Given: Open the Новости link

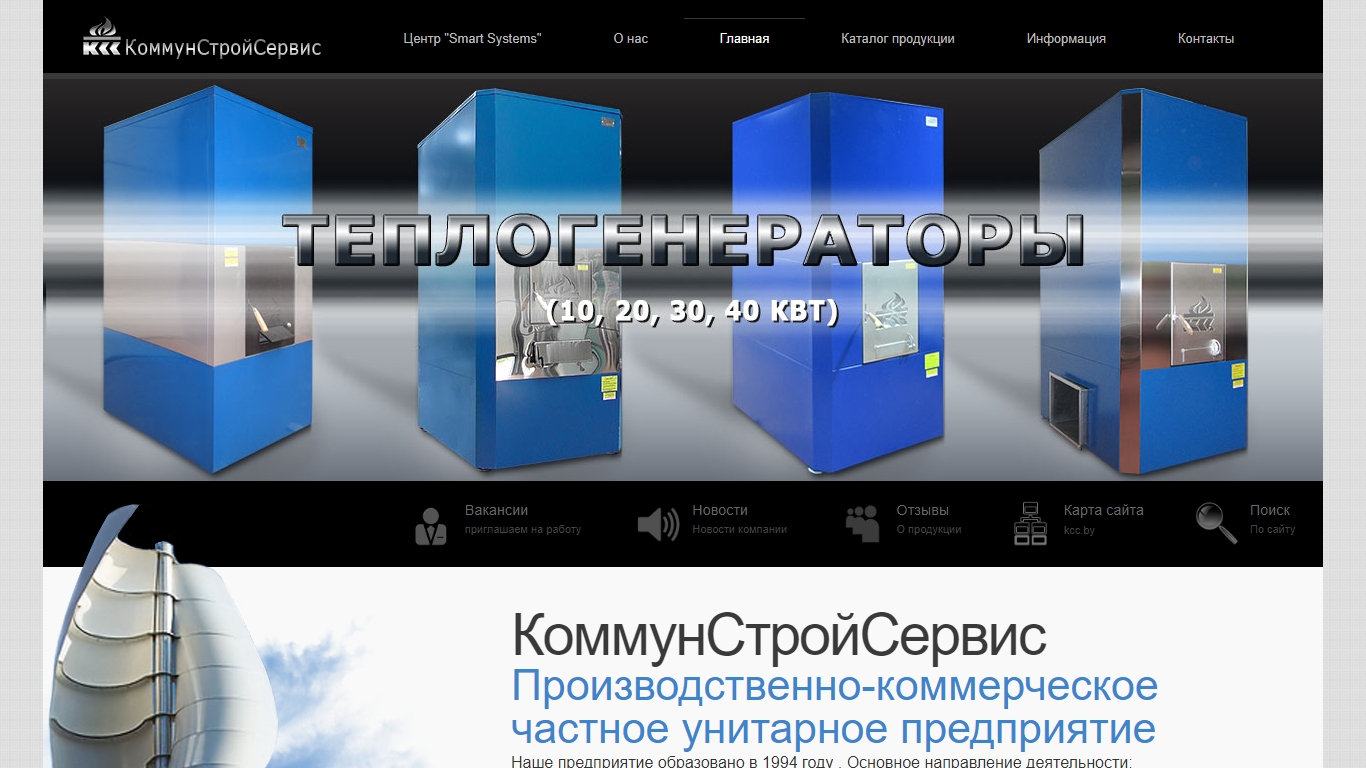Looking at the screenshot, I should point(720,510).
